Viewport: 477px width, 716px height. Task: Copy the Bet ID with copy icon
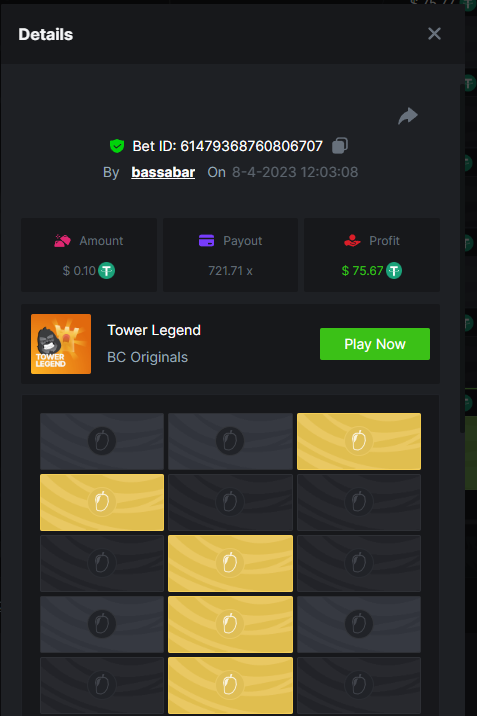coord(340,146)
